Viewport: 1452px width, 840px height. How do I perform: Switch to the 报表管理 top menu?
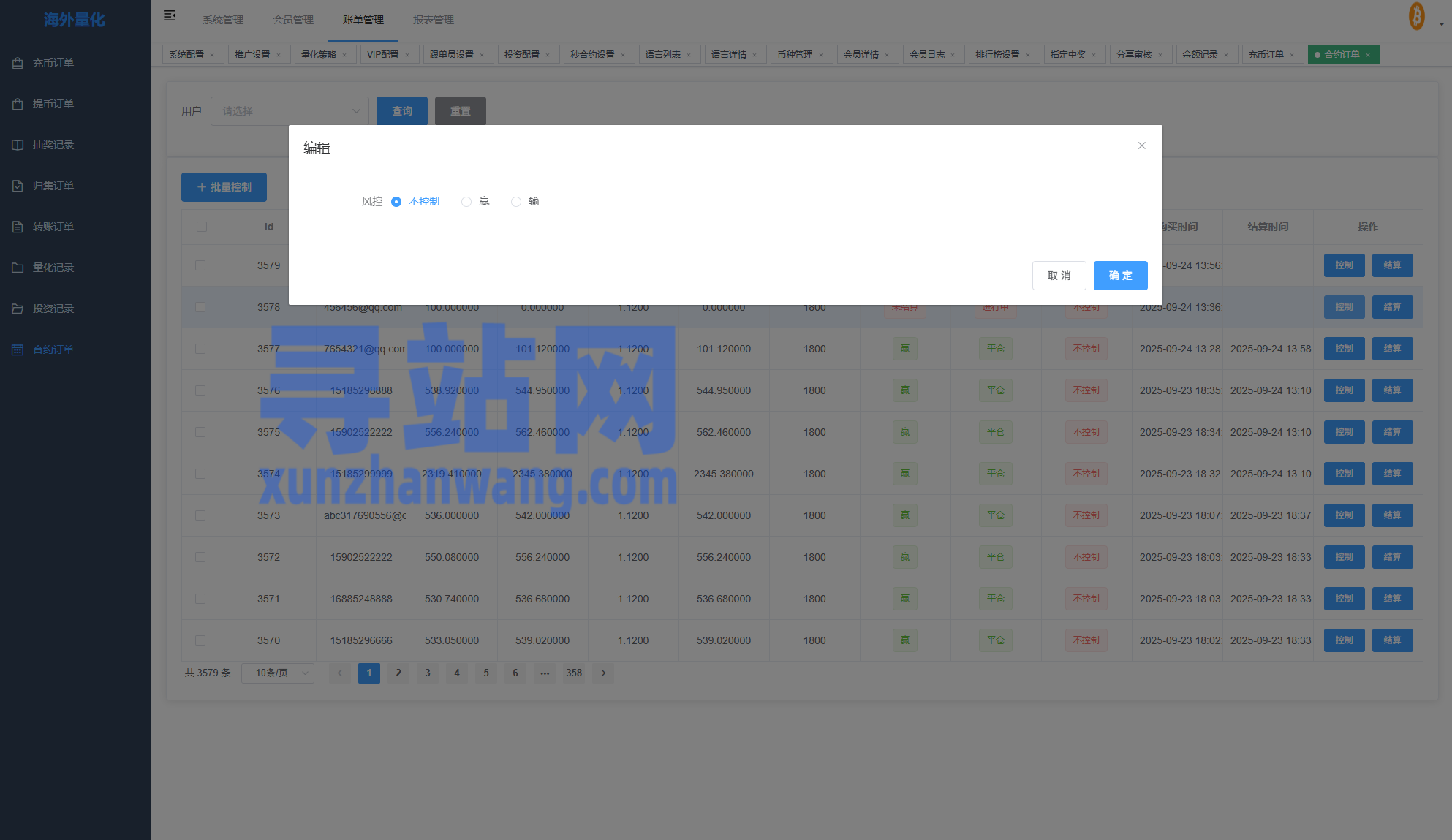tap(433, 20)
